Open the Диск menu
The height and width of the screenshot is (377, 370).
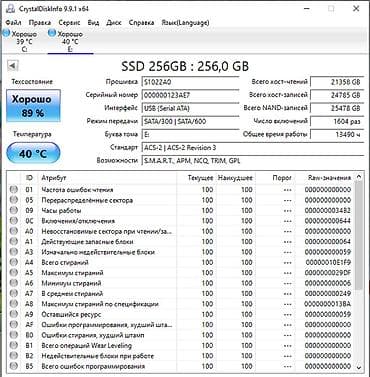(x=114, y=23)
